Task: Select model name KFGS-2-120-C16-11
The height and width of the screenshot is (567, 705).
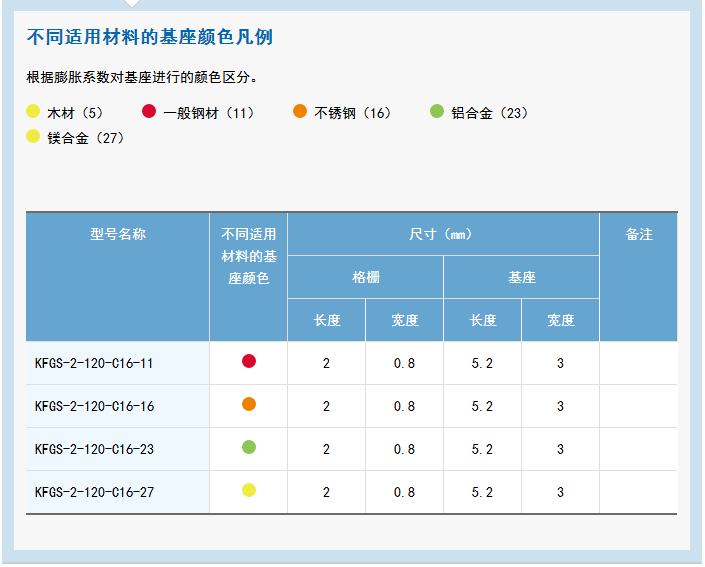Action: (x=94, y=363)
